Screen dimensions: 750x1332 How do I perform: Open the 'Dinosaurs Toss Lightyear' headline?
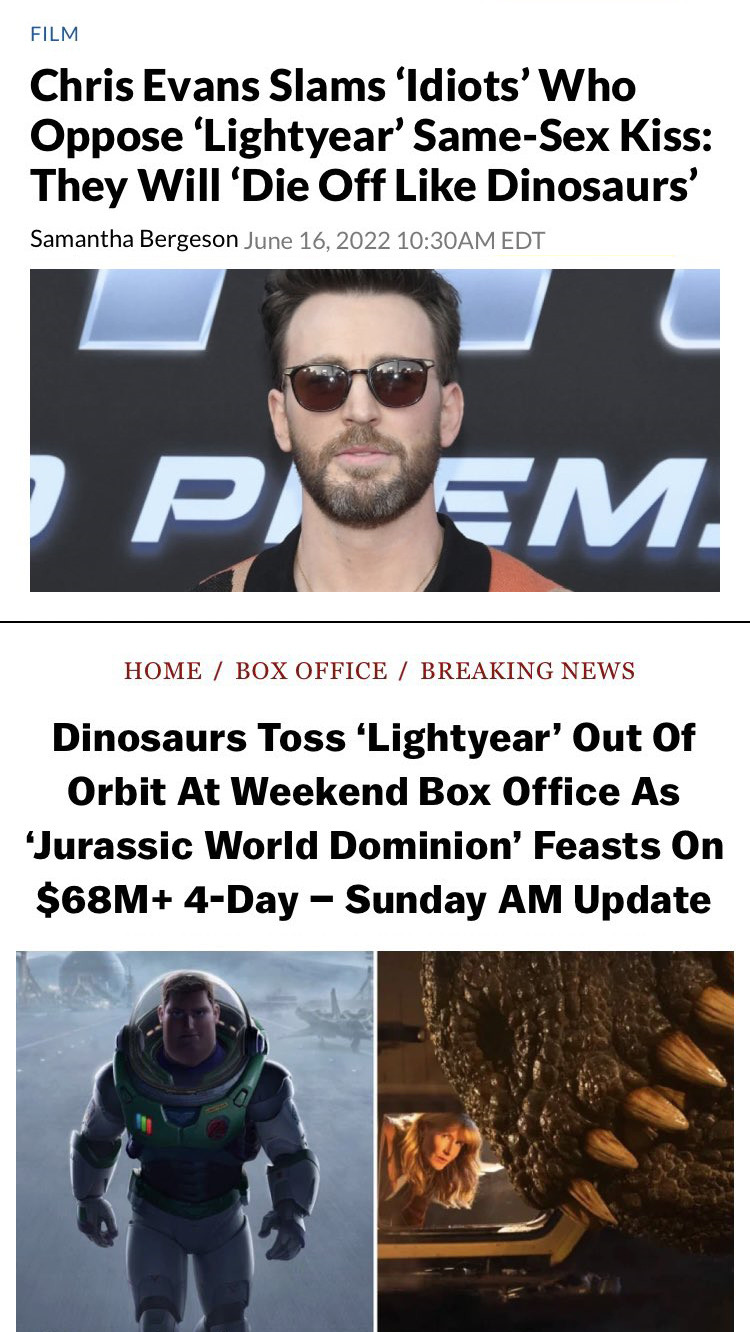click(375, 818)
